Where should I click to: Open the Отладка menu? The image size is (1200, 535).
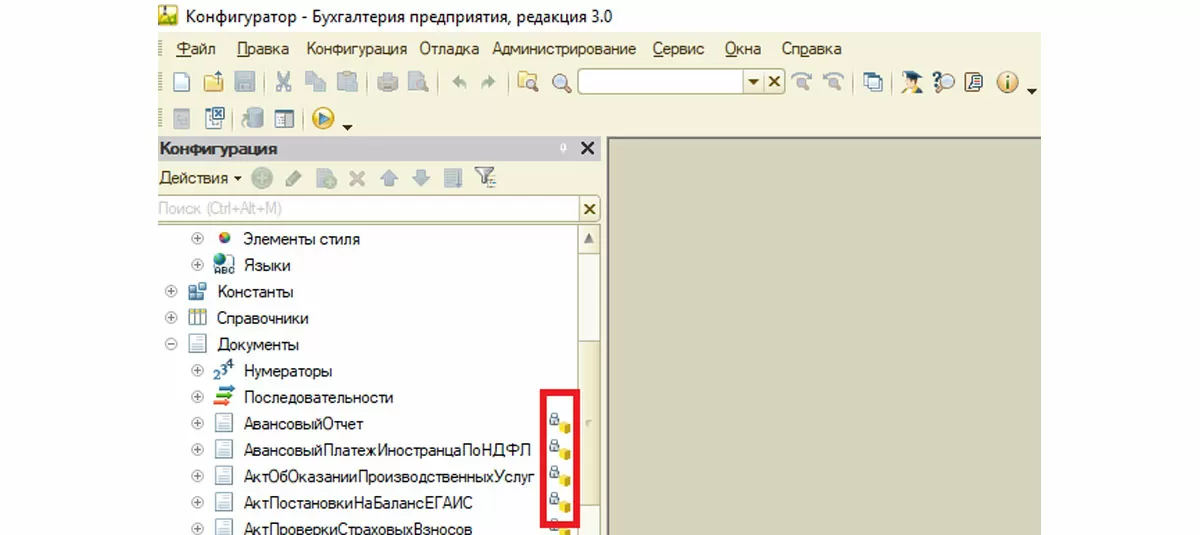[x=449, y=49]
